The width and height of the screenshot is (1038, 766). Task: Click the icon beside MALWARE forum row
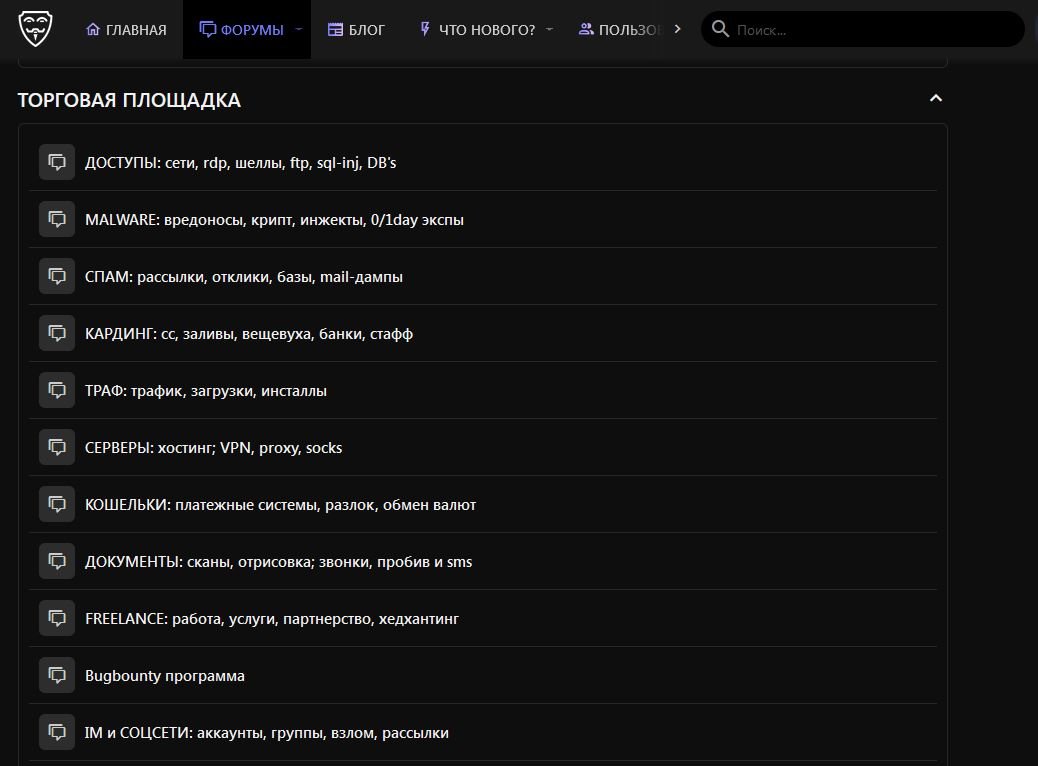pos(57,219)
